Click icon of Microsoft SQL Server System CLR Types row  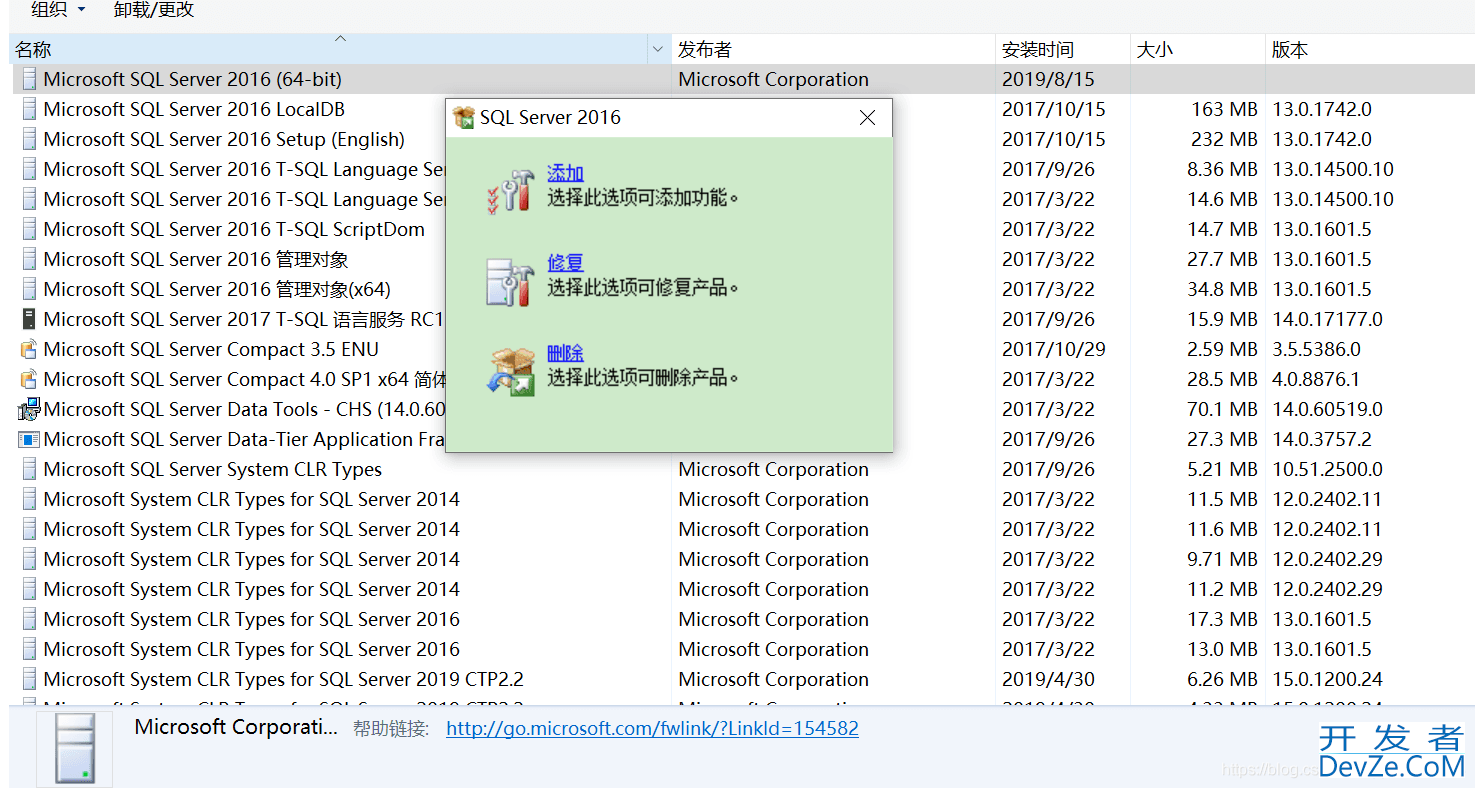click(x=29, y=470)
